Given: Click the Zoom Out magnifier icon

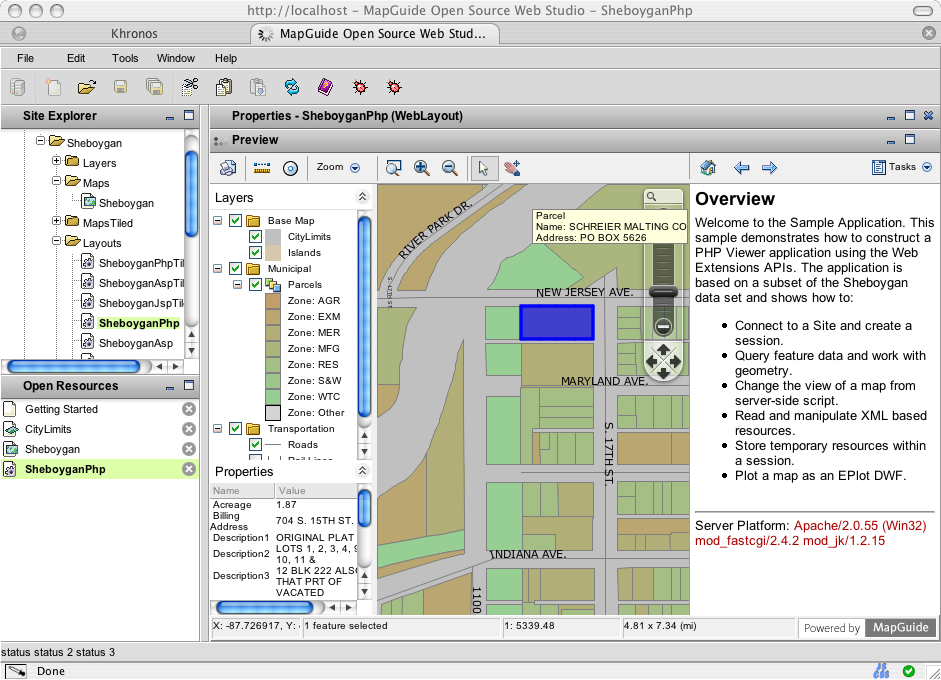Looking at the screenshot, I should tap(450, 168).
